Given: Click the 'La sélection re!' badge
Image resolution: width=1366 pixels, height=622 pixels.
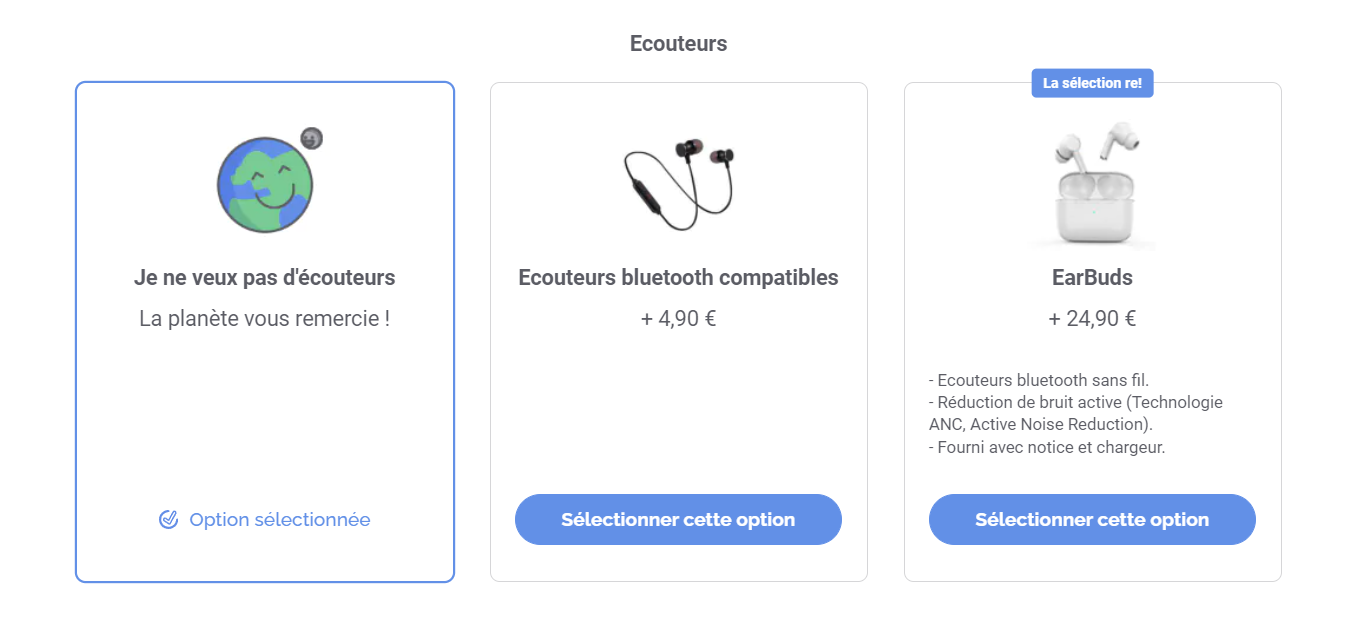Looking at the screenshot, I should [x=1092, y=83].
